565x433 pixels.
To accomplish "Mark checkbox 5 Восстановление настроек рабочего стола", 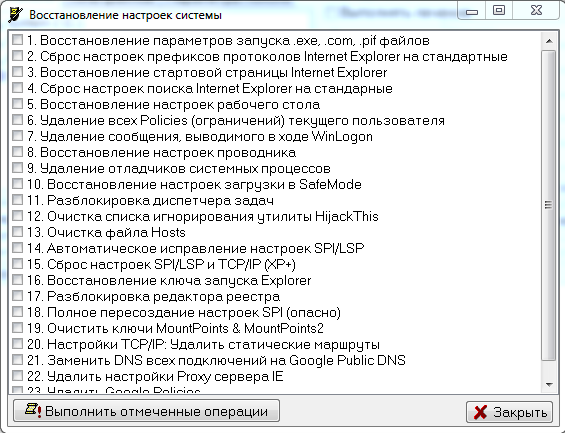I will coord(17,104).
